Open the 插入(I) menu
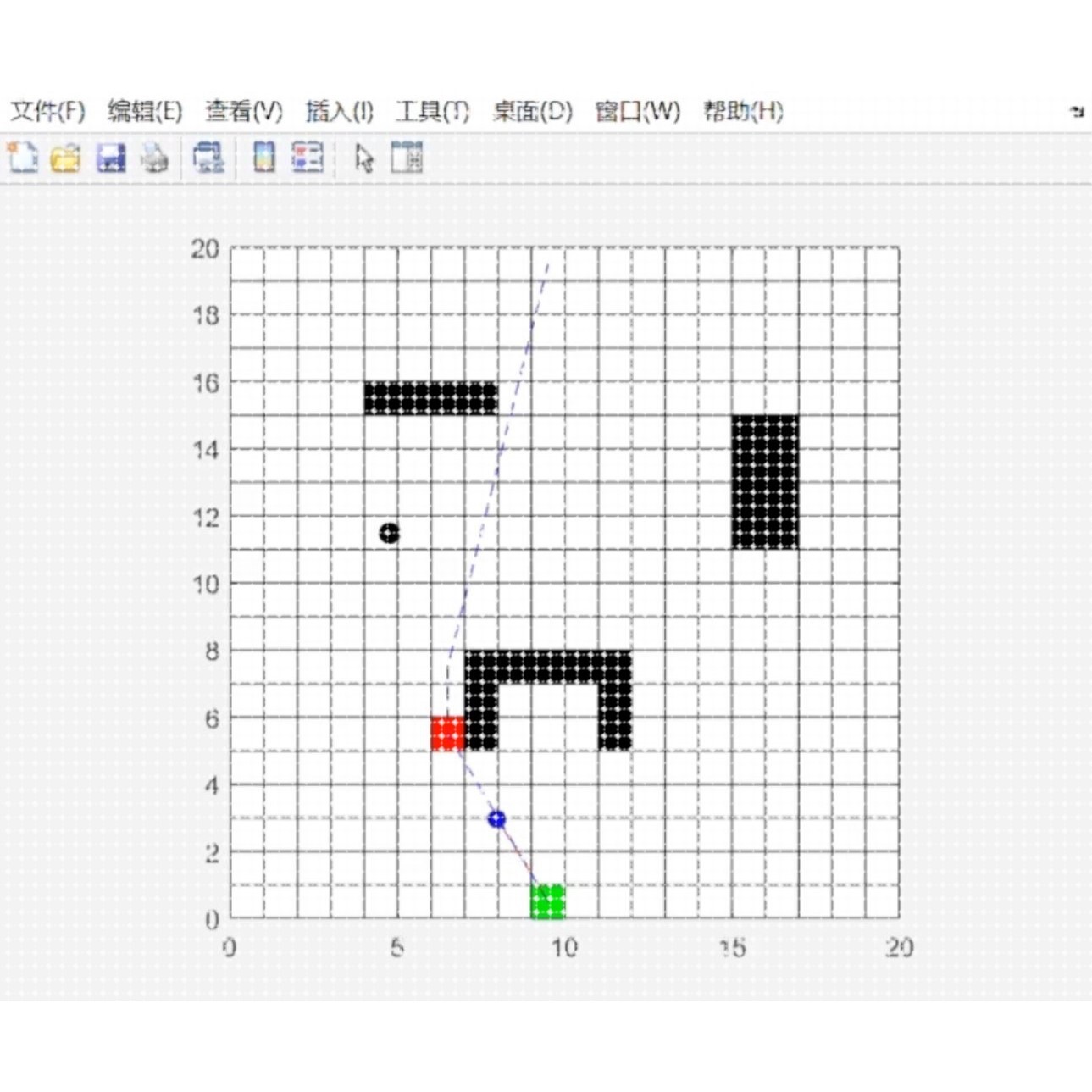 (340, 111)
